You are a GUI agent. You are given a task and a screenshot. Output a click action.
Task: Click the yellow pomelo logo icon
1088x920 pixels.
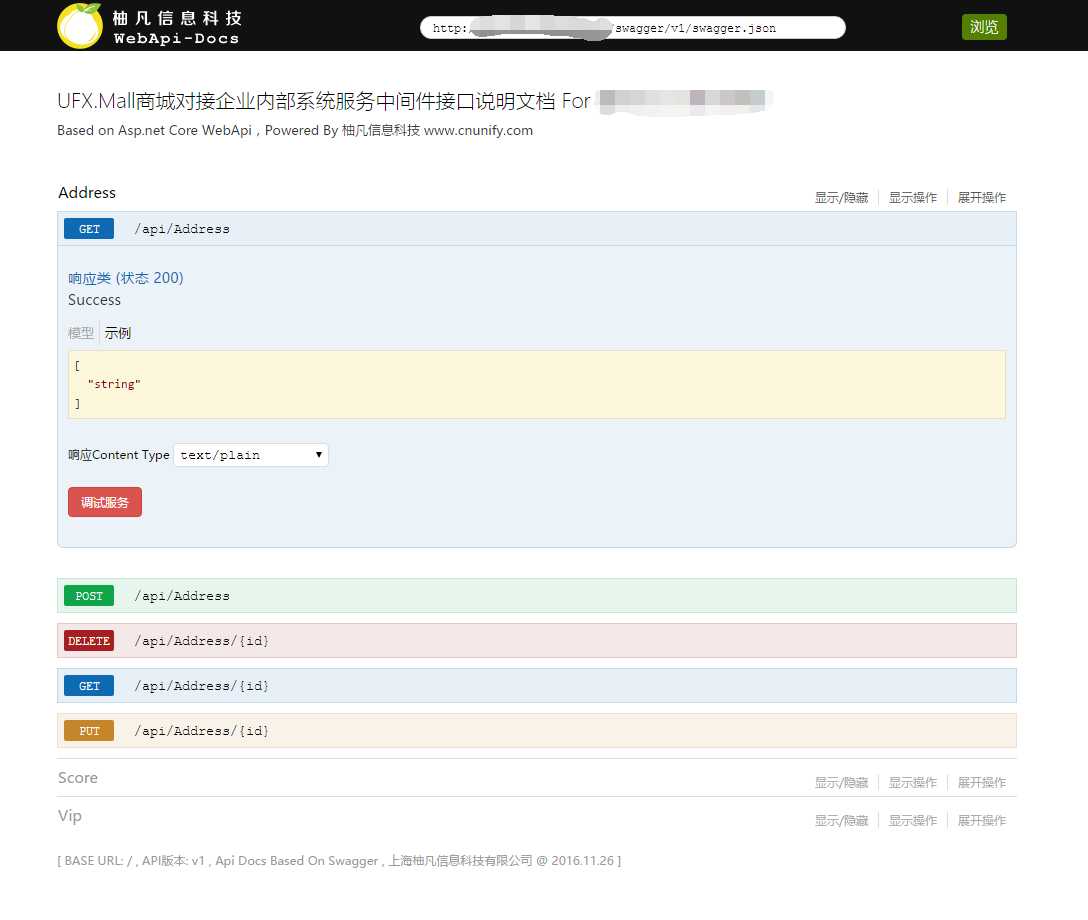pos(80,26)
